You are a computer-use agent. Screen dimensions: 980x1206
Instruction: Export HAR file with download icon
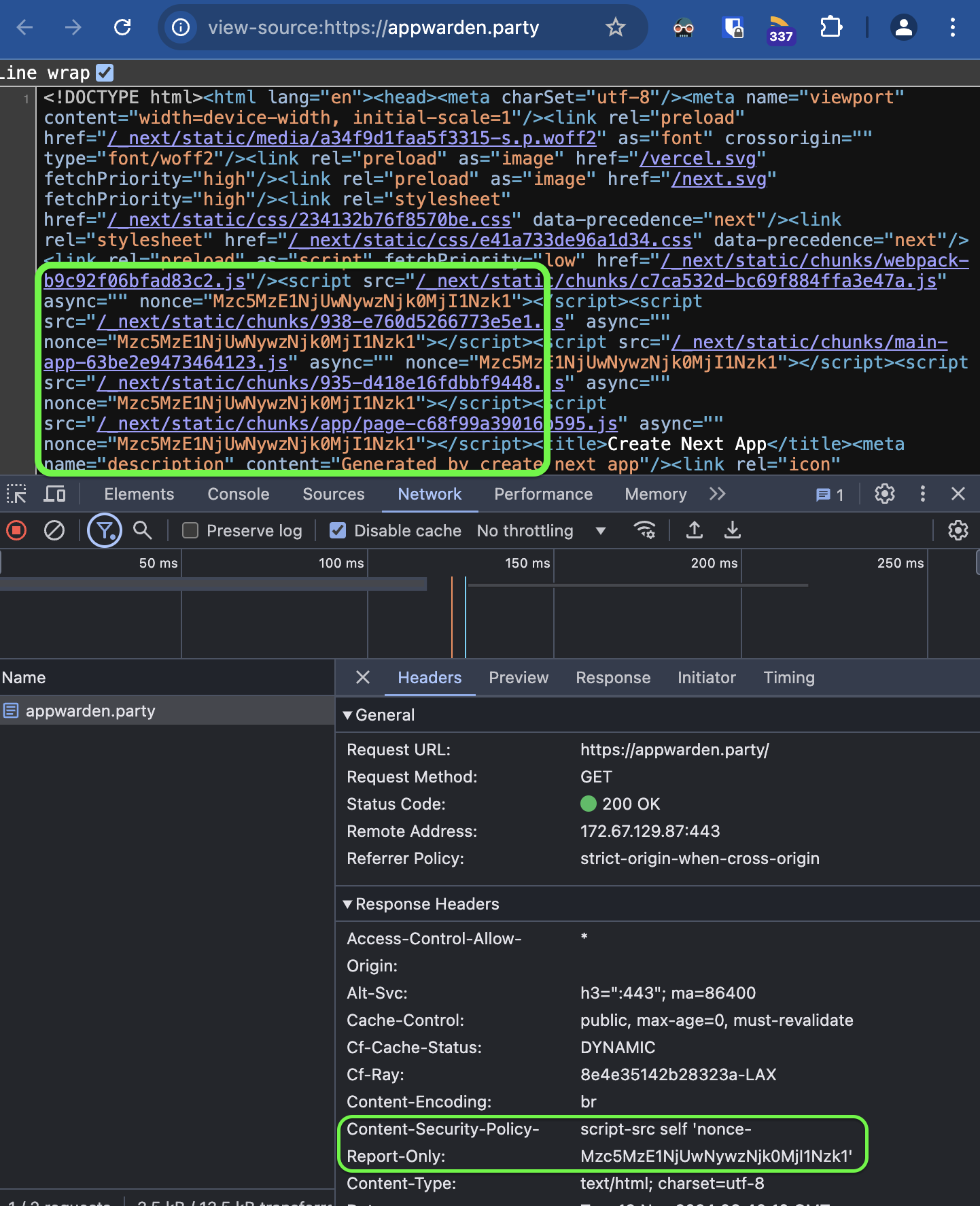tap(733, 530)
